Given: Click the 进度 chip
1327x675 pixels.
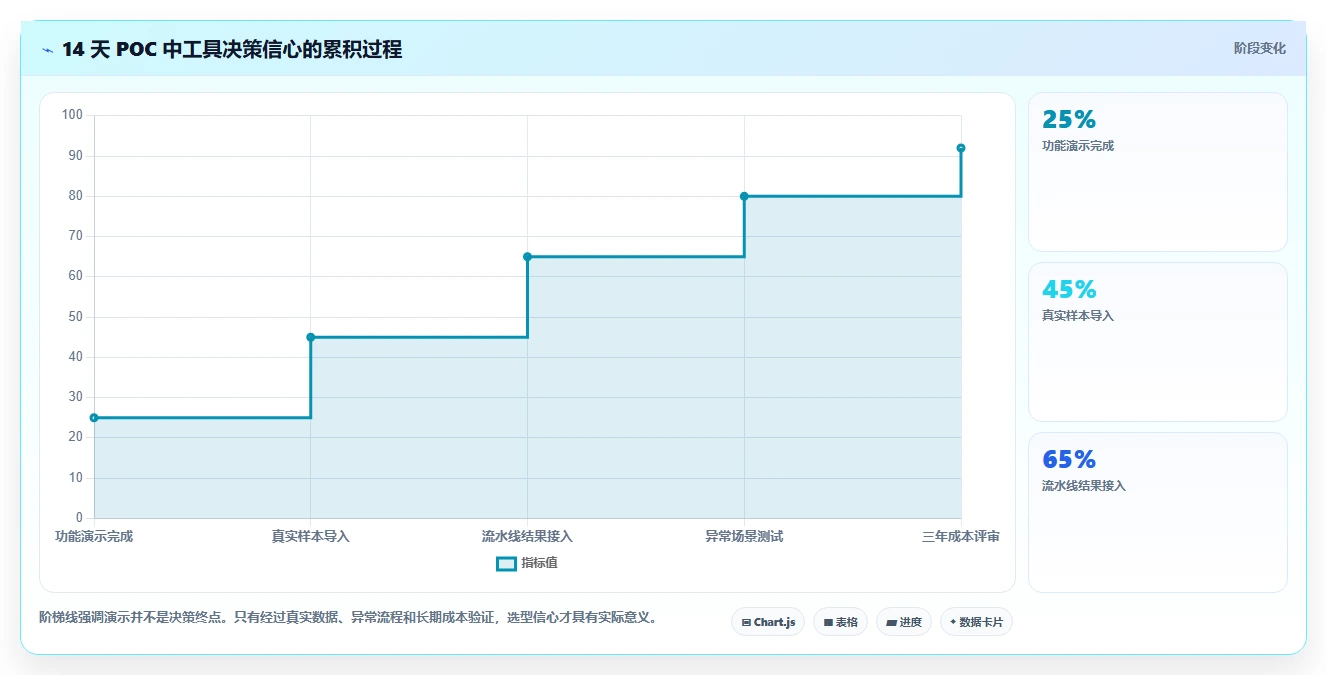Looking at the screenshot, I should click(x=904, y=622).
